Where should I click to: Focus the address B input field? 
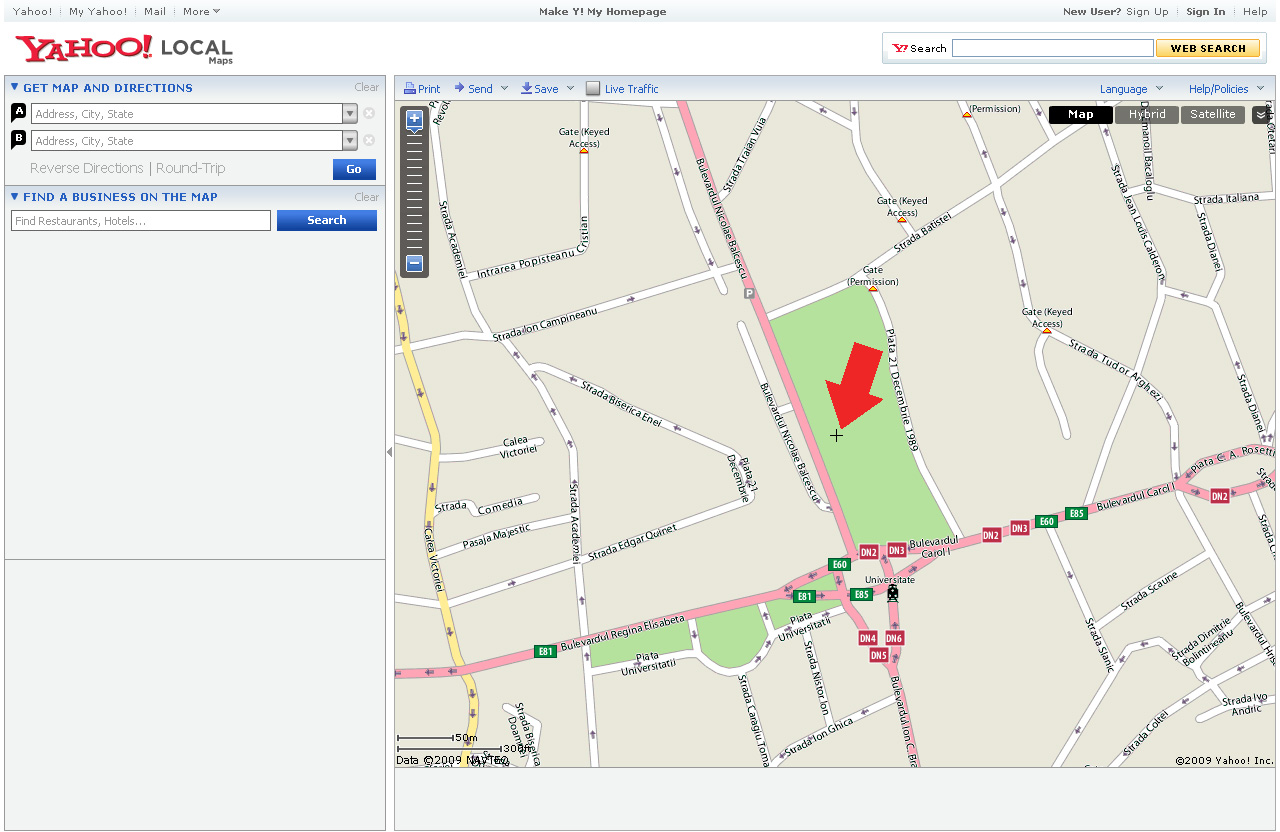(187, 140)
